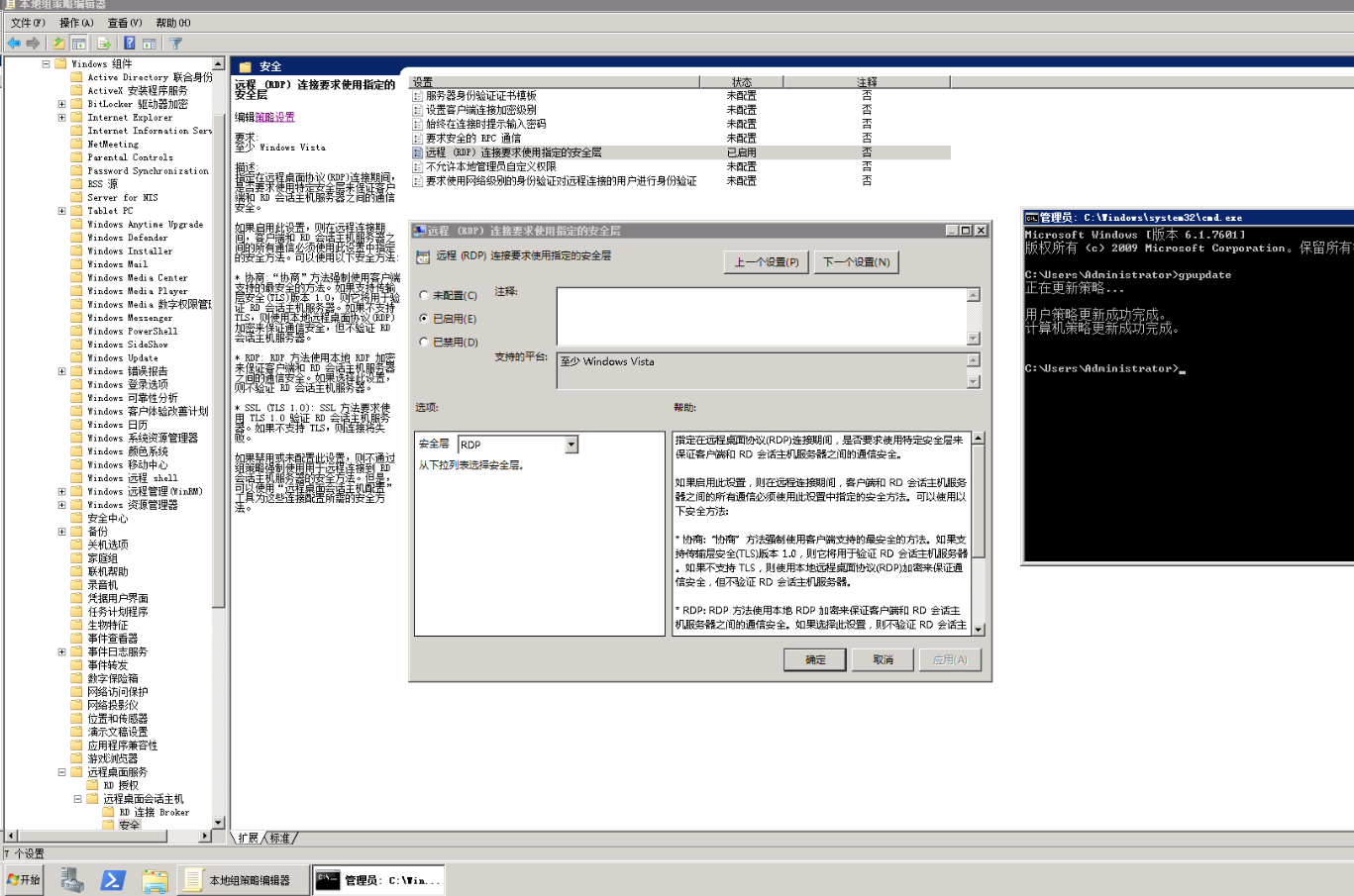Click the Filter funnel toolbar icon
The width and height of the screenshot is (1354, 896).
point(175,43)
